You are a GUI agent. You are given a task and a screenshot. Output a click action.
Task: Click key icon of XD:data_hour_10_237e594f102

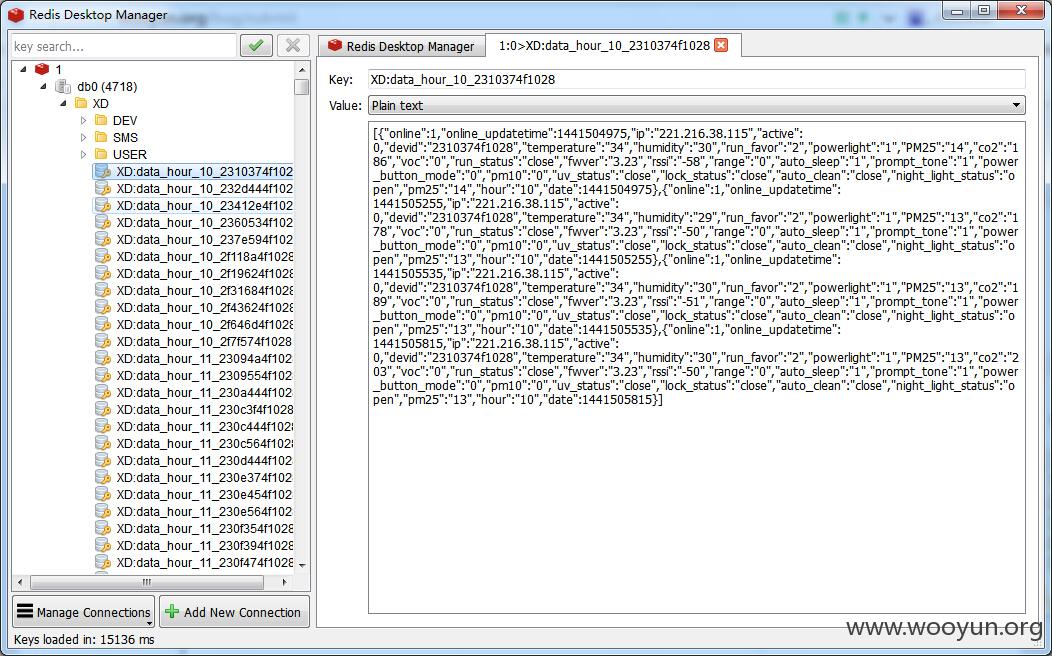[x=103, y=239]
